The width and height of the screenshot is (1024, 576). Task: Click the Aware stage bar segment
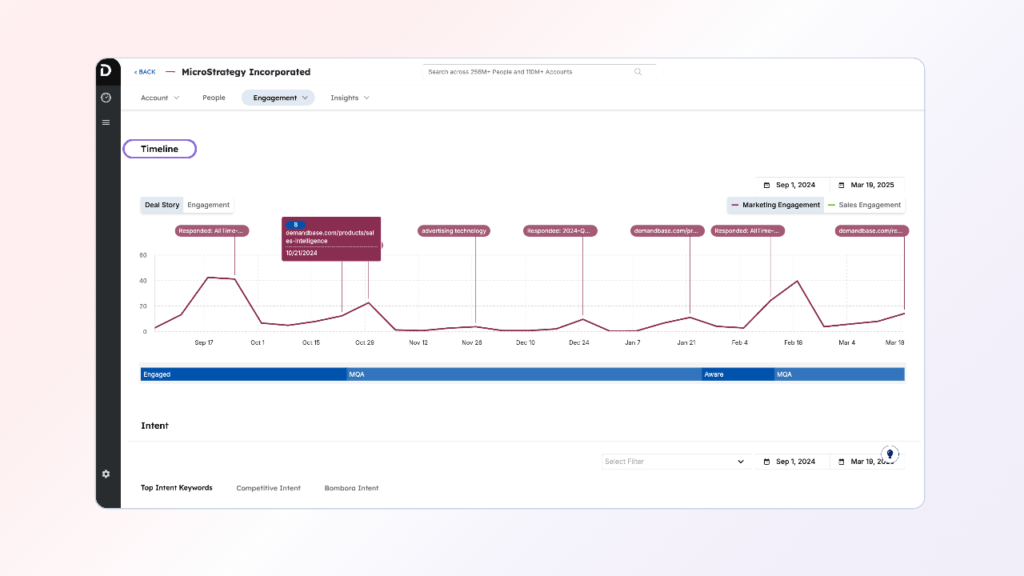coord(737,374)
